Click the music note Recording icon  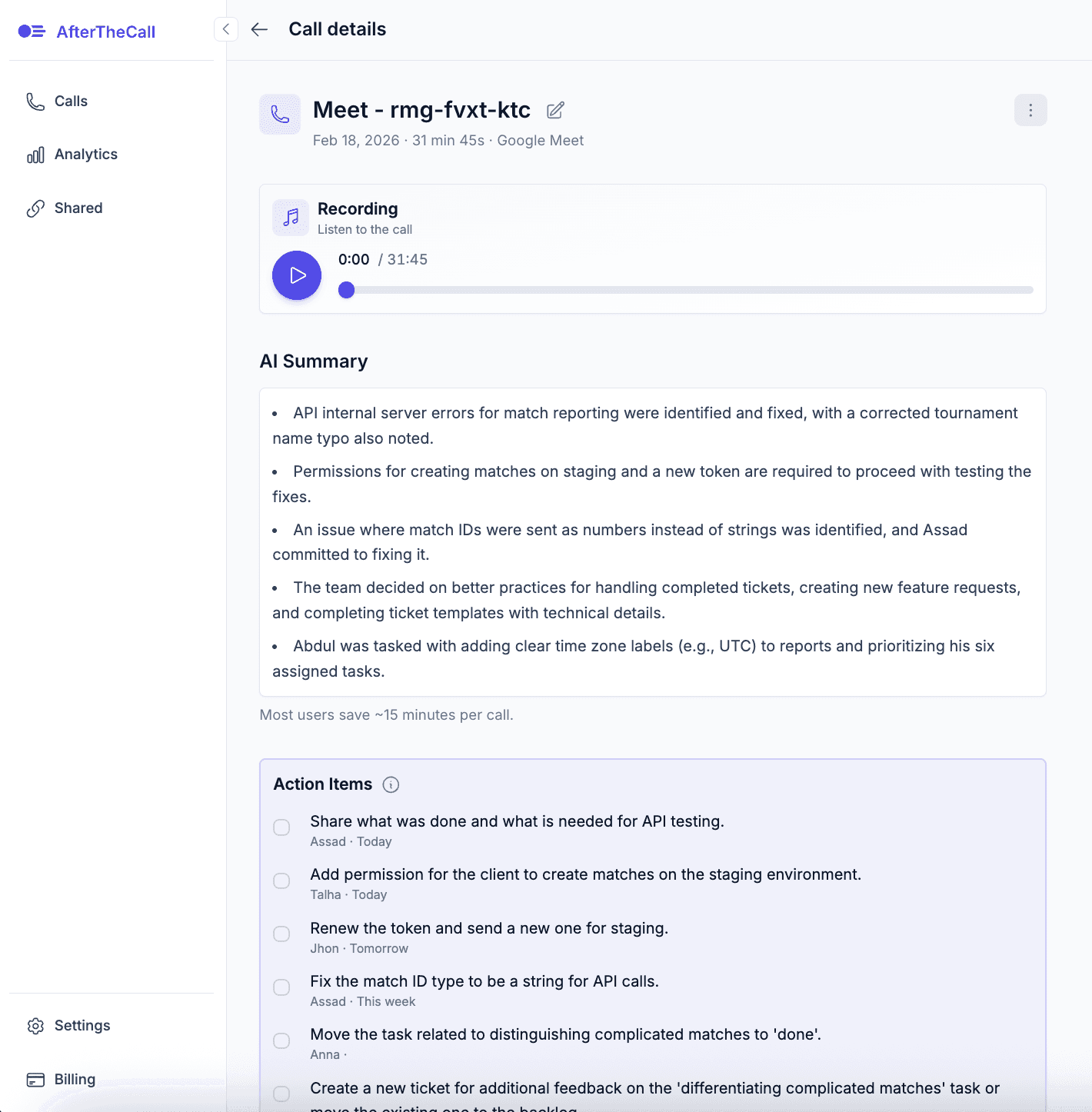coord(291,218)
